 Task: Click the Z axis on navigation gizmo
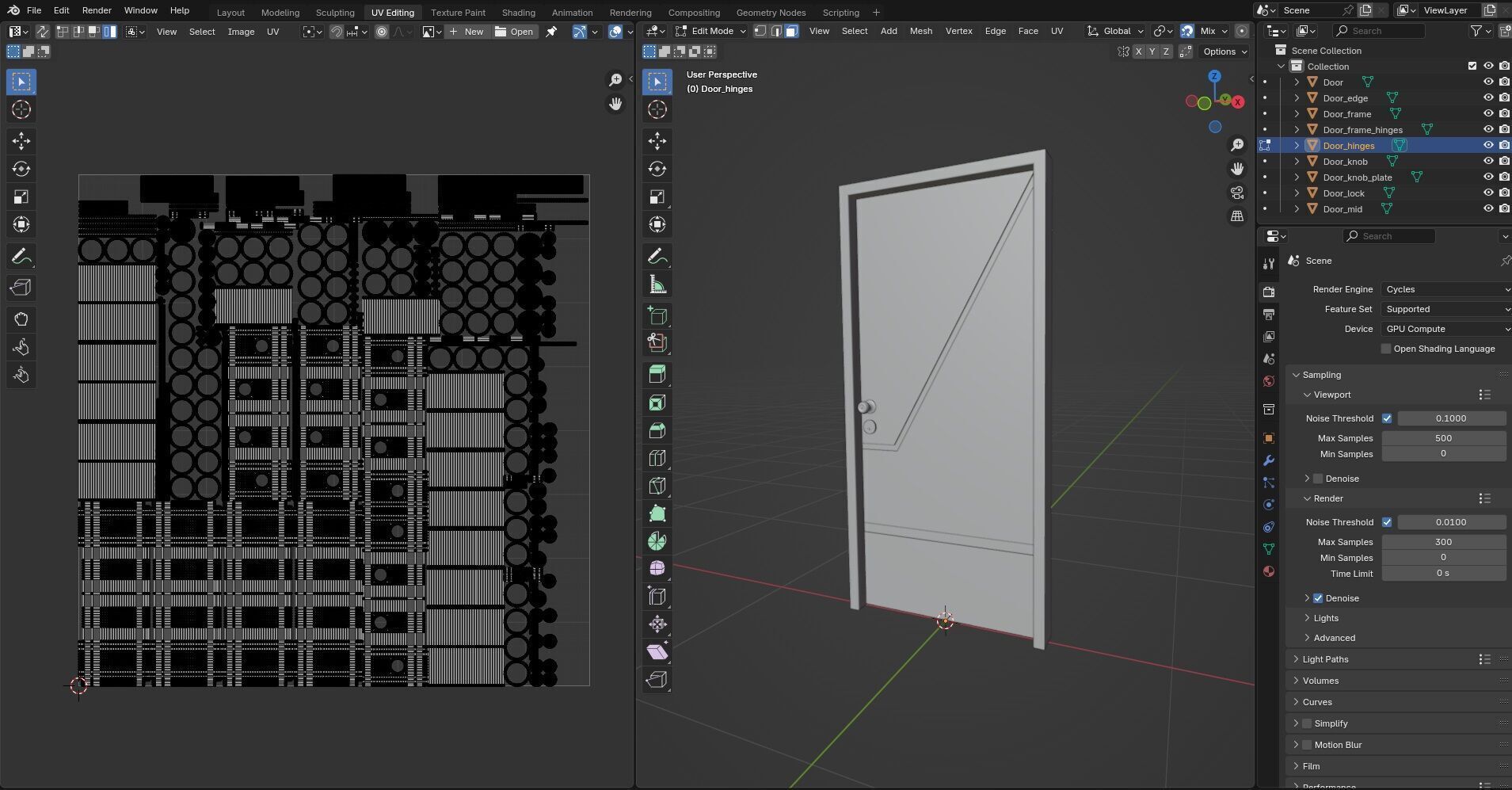(x=1214, y=76)
